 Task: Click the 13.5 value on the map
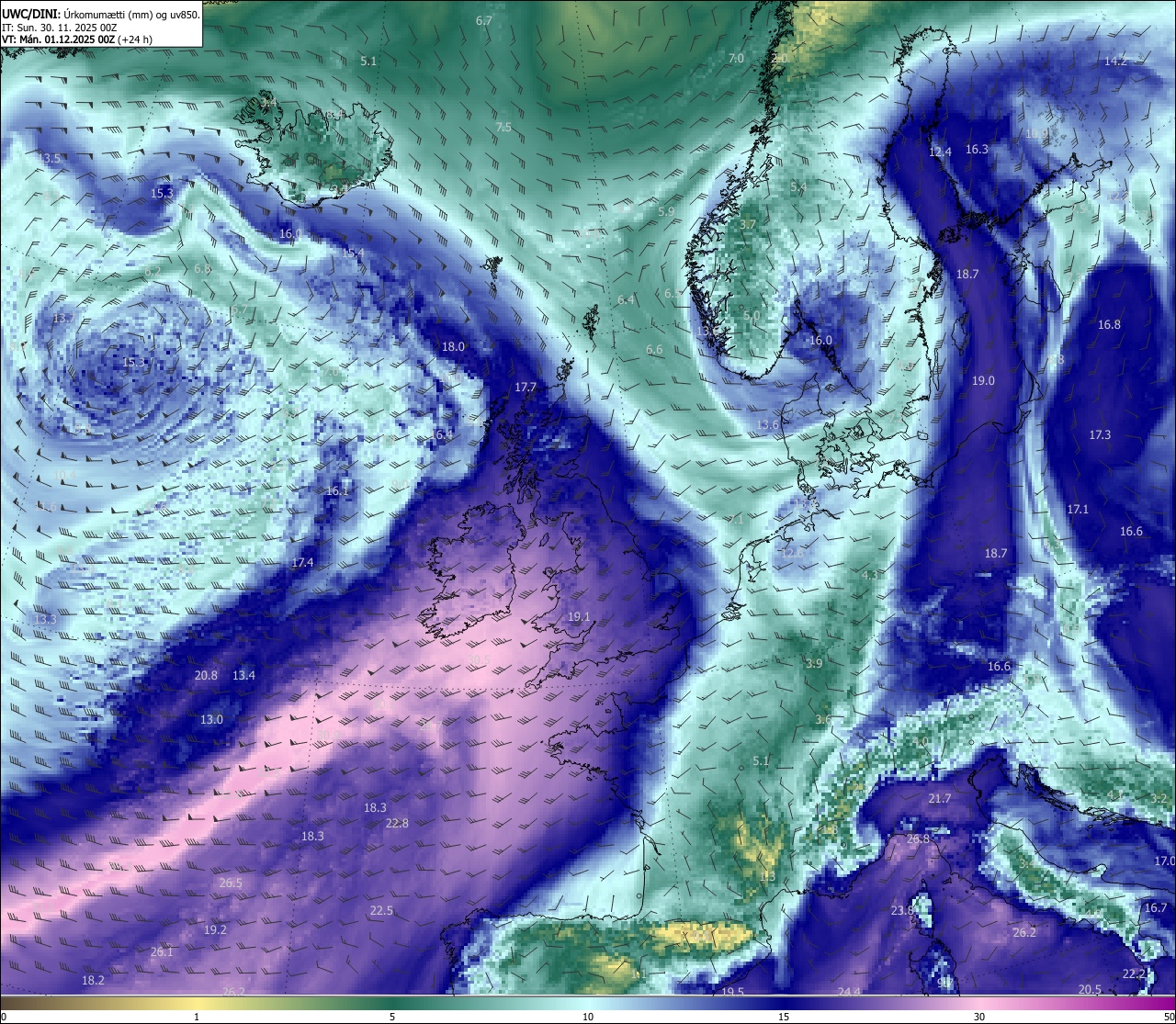[x=49, y=158]
